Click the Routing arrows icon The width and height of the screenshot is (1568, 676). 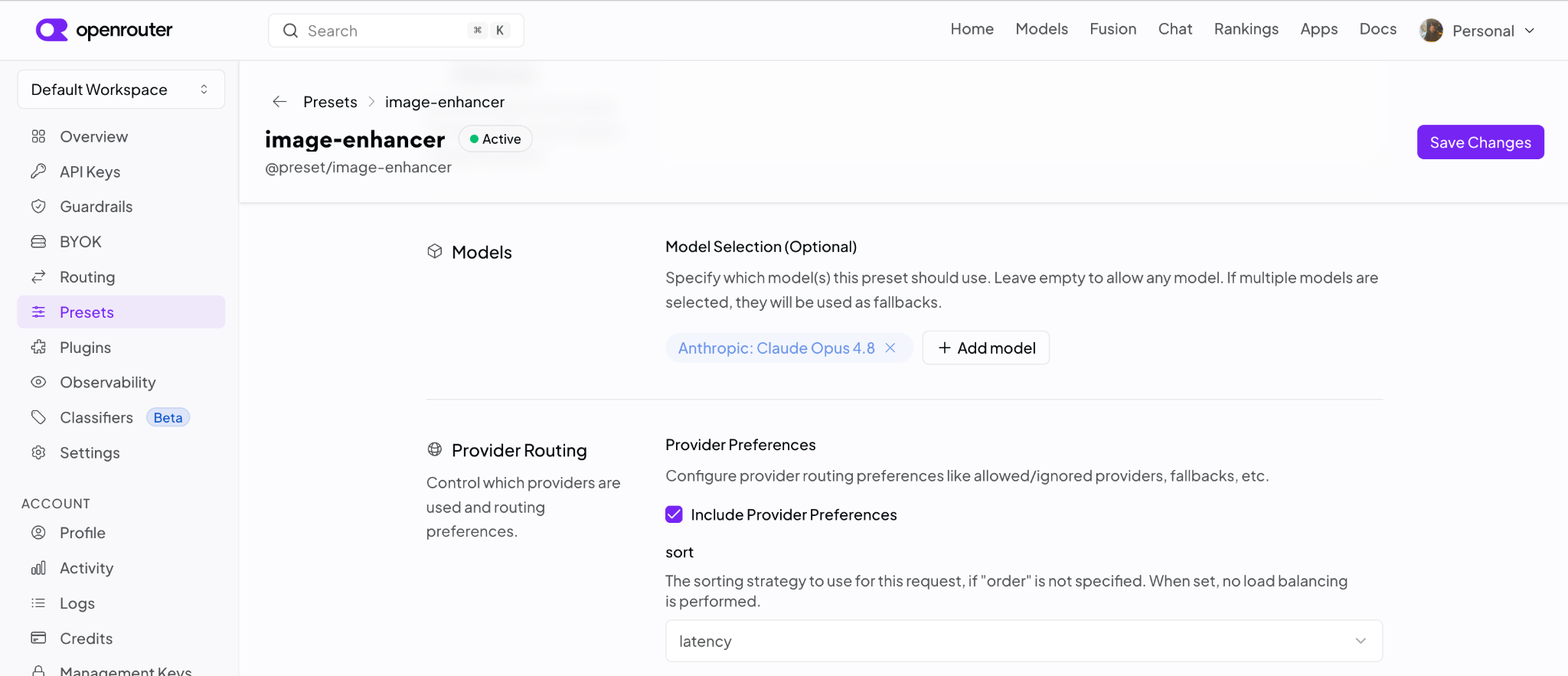click(x=38, y=277)
